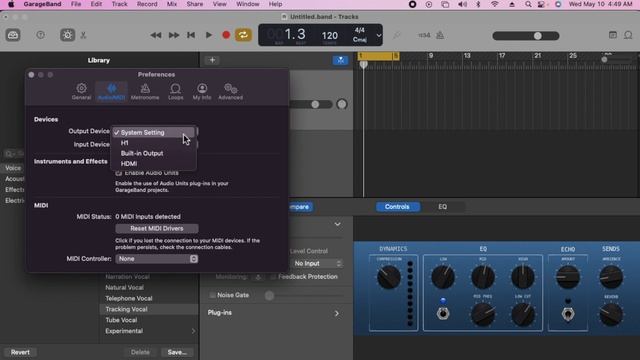The height and width of the screenshot is (360, 640).
Task: Open Loops preferences tab
Action: (x=176, y=91)
